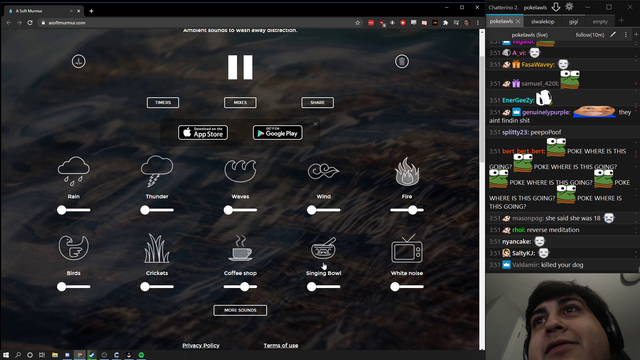Click username Valdamir in chat
Viewport: 640px width, 360px height.
(x=526, y=265)
